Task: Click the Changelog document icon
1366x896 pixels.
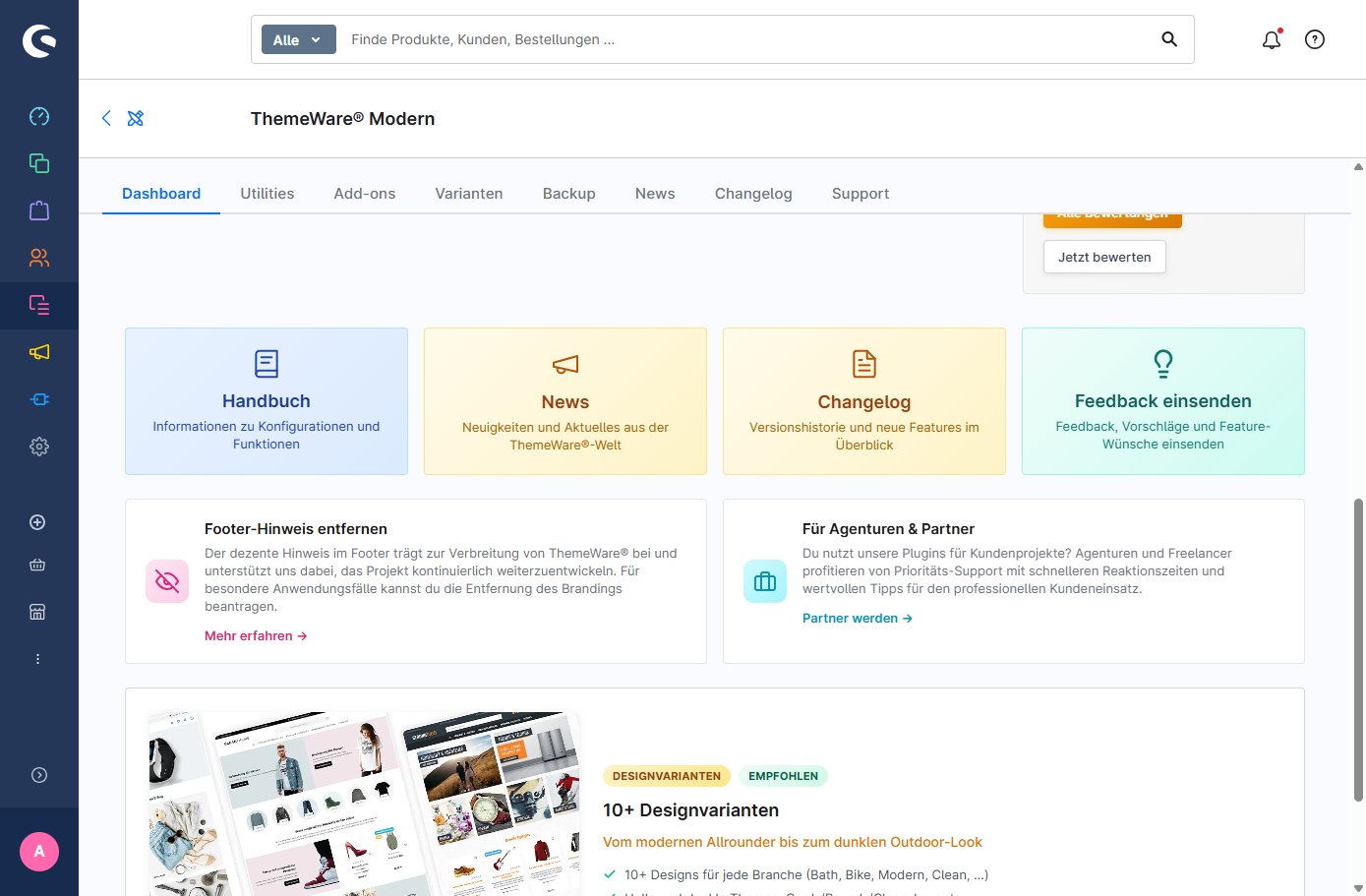Action: click(x=864, y=364)
